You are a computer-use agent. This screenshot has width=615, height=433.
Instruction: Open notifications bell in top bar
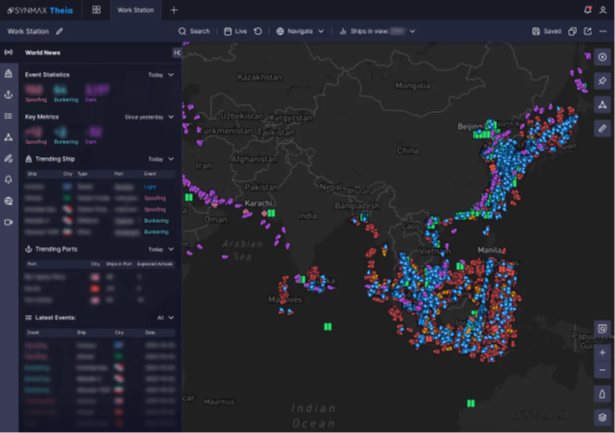(587, 10)
